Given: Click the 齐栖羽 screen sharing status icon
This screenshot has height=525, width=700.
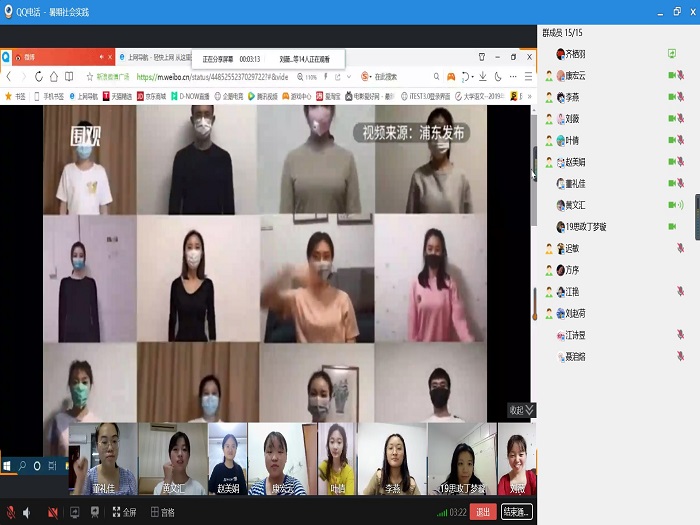Looking at the screenshot, I should click(671, 54).
